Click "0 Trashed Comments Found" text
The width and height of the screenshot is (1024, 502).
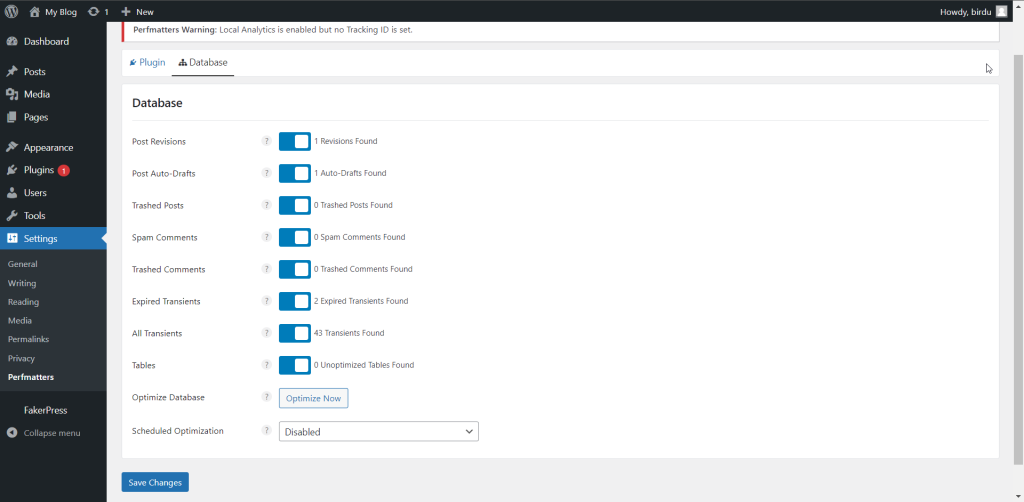[362, 269]
